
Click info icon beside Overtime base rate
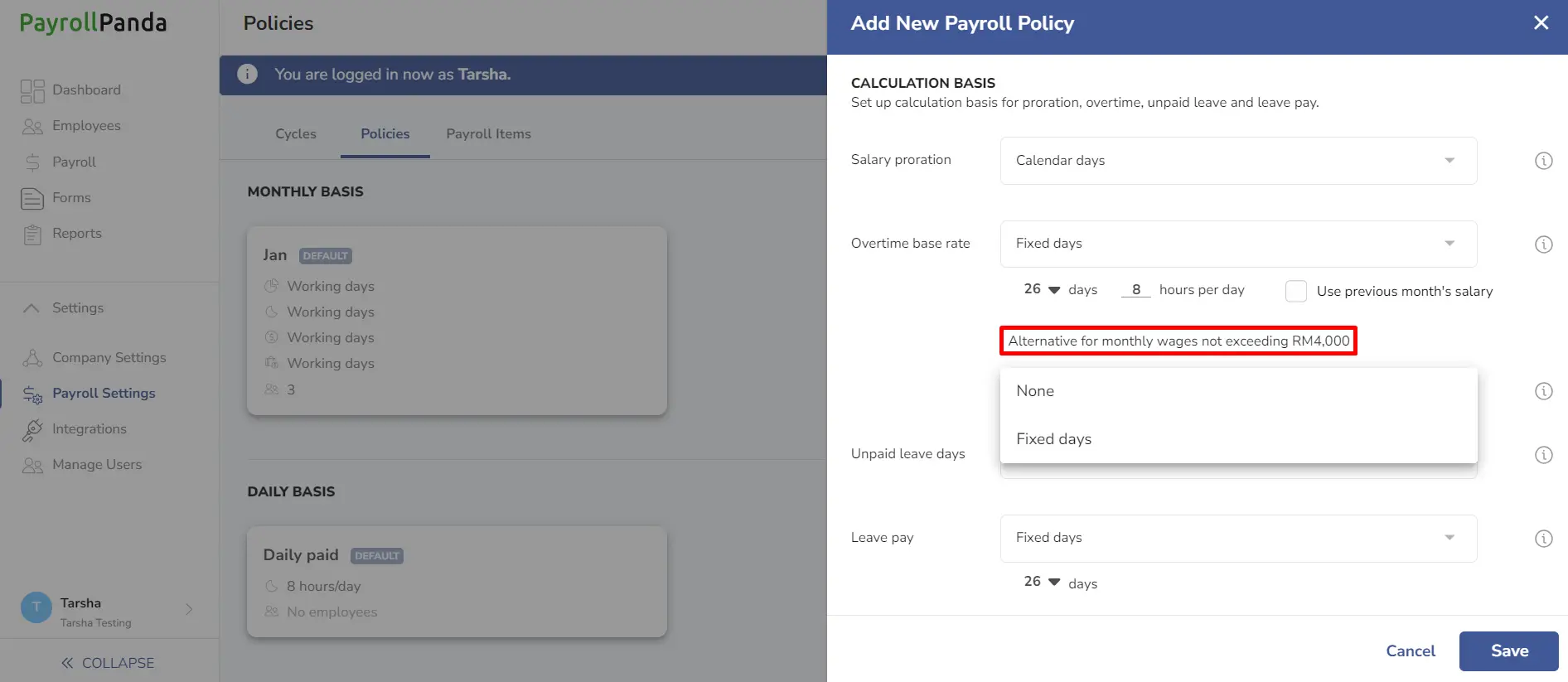coord(1543,244)
